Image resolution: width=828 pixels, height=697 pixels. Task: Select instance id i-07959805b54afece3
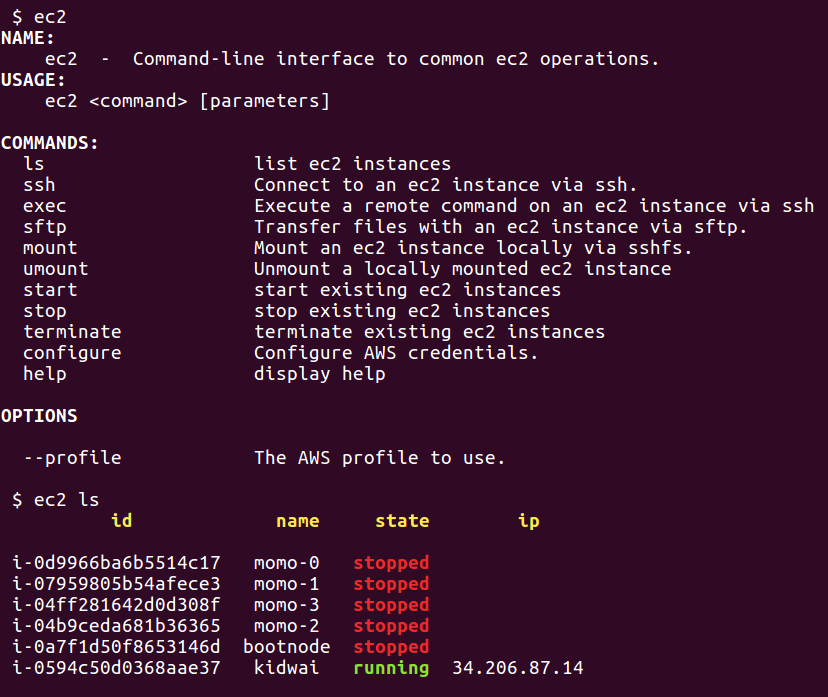(x=116, y=584)
